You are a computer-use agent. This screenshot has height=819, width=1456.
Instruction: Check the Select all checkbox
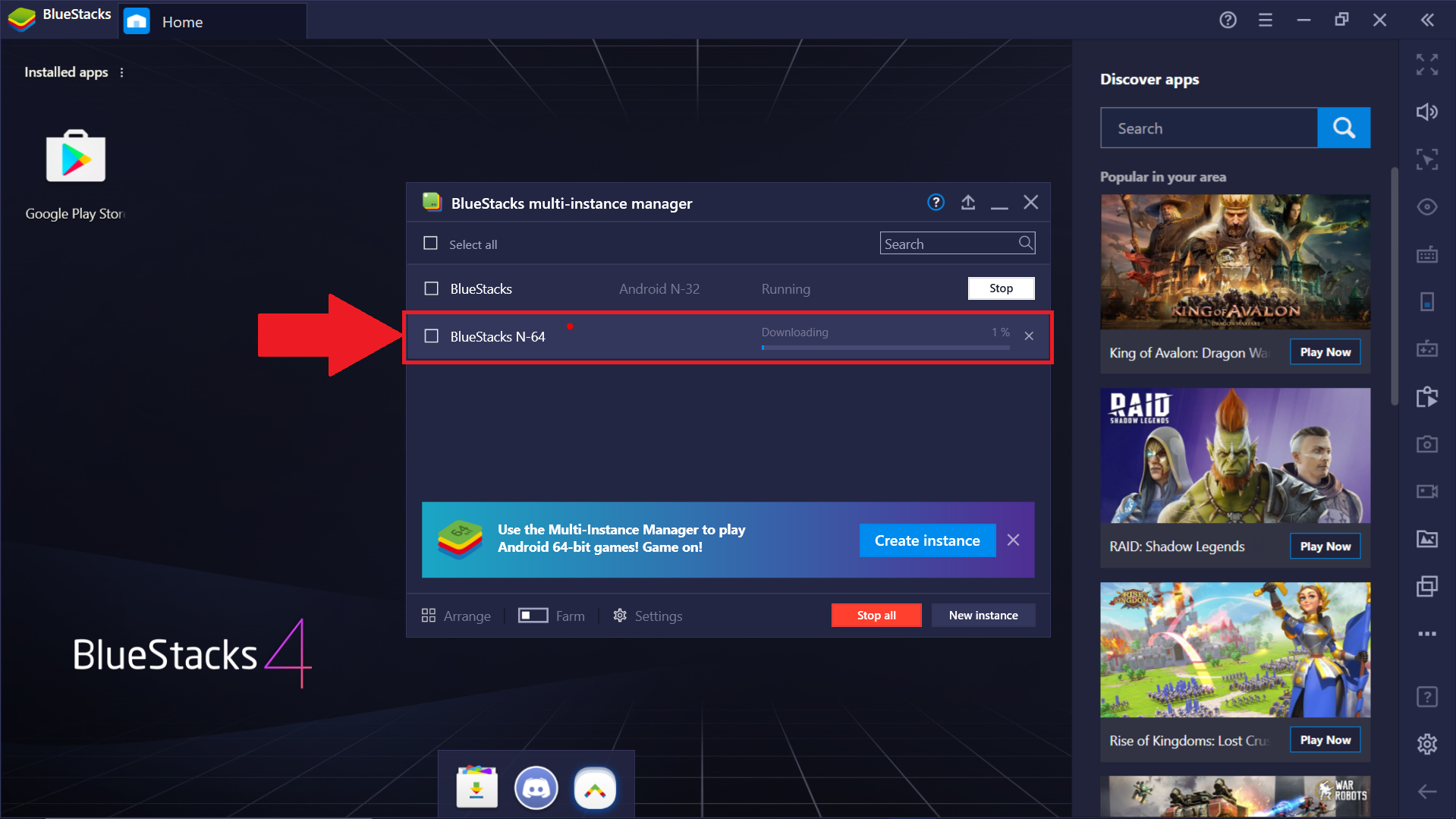coord(430,244)
